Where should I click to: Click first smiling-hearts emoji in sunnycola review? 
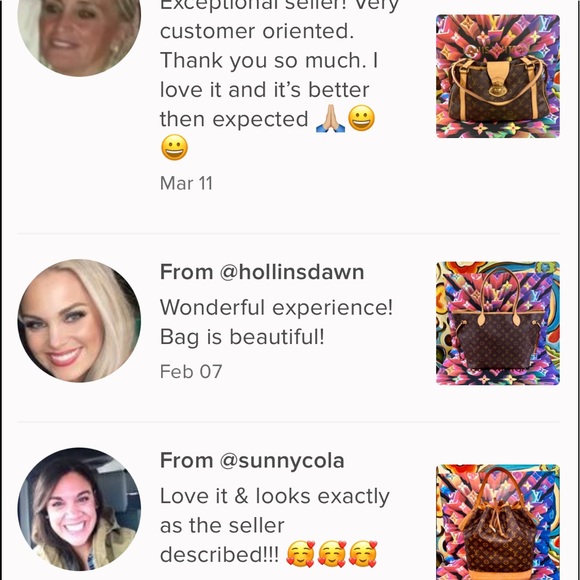301,554
